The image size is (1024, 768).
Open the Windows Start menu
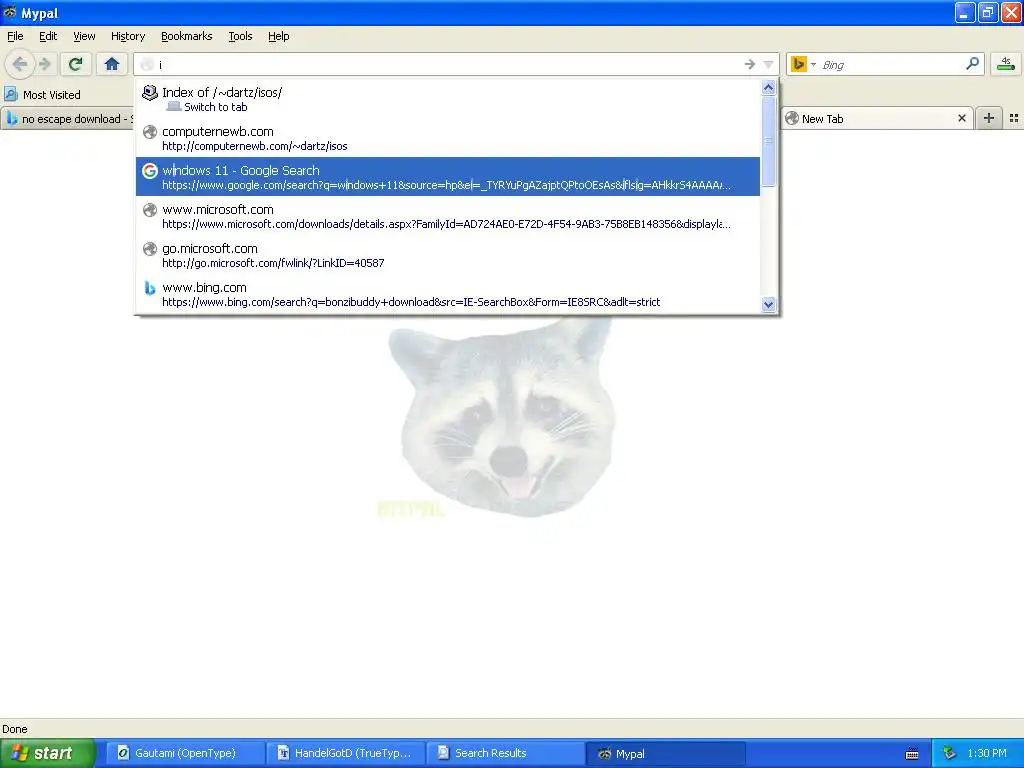click(48, 754)
